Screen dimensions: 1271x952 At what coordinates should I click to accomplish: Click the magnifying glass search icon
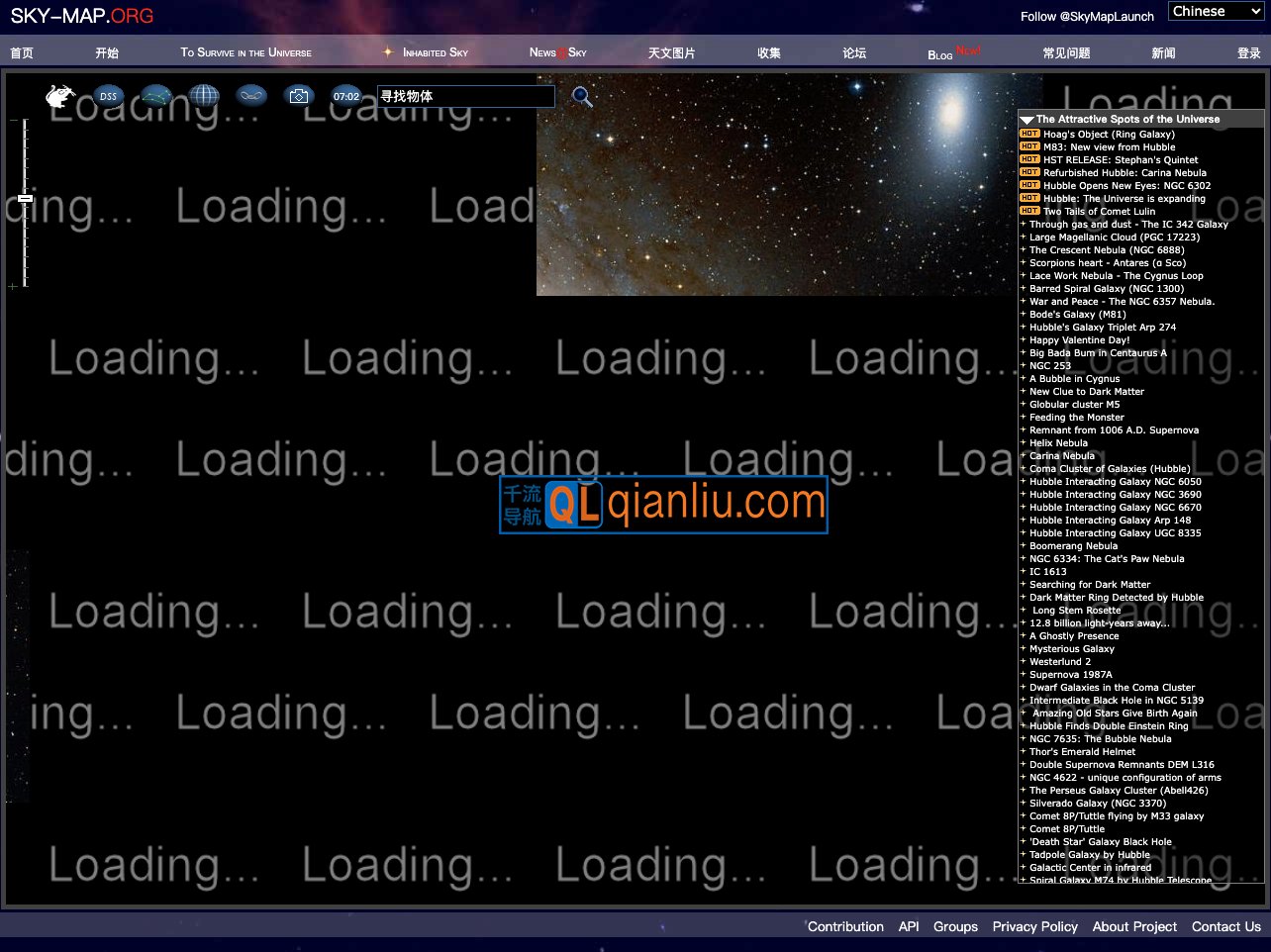pos(582,96)
